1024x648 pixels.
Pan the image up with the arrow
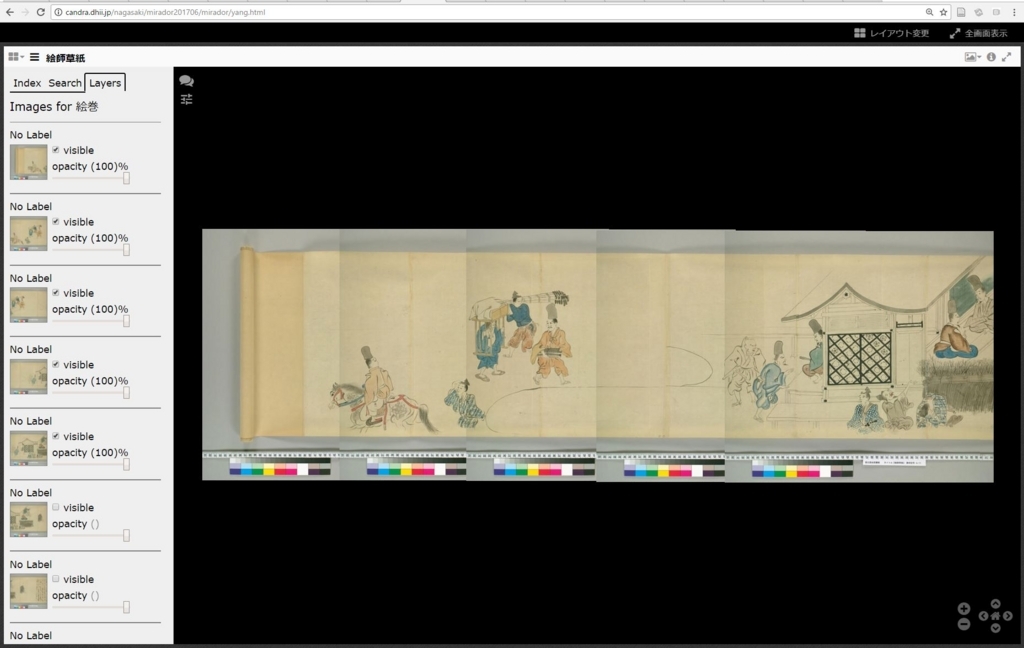click(995, 604)
